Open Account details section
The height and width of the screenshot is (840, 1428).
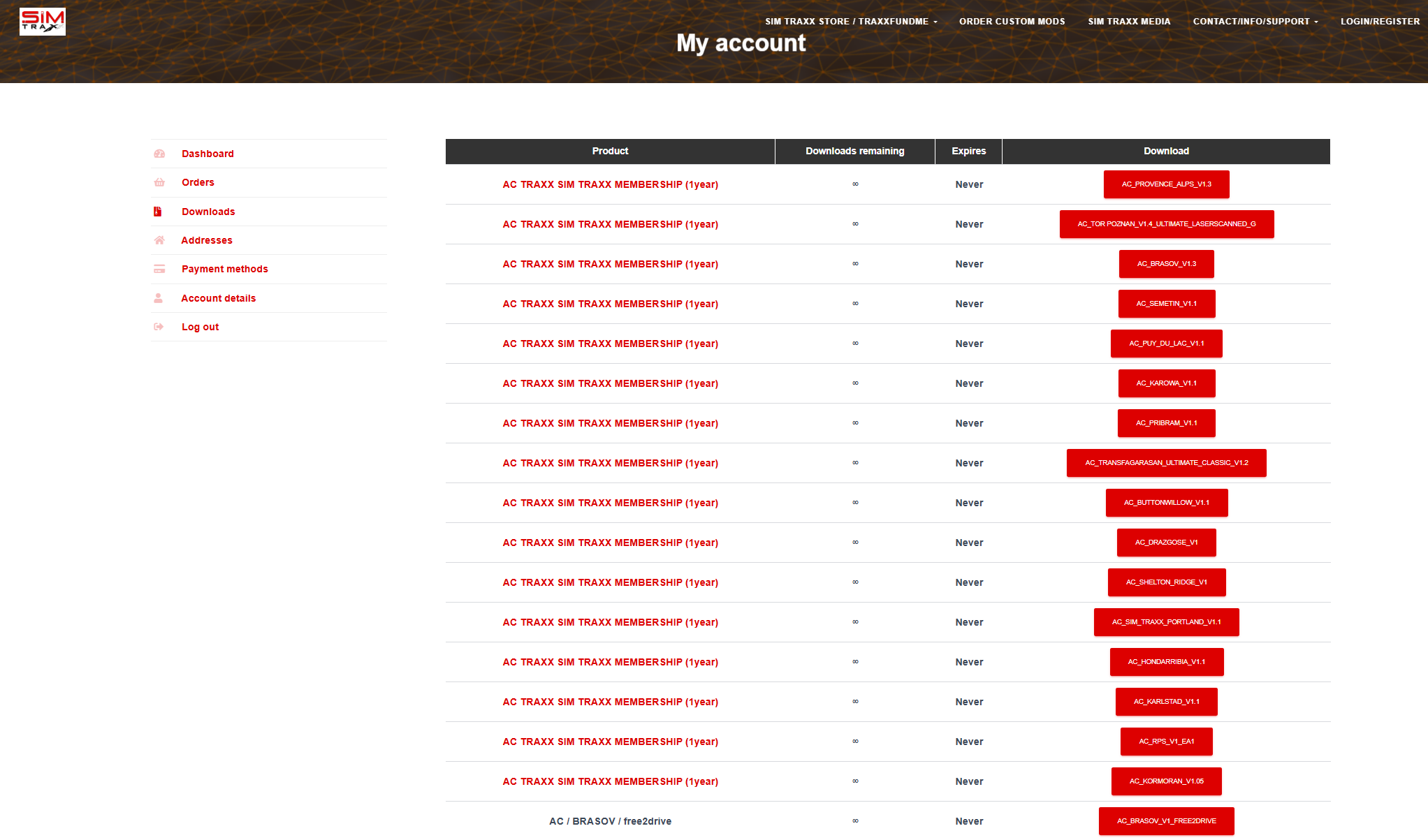click(x=219, y=298)
